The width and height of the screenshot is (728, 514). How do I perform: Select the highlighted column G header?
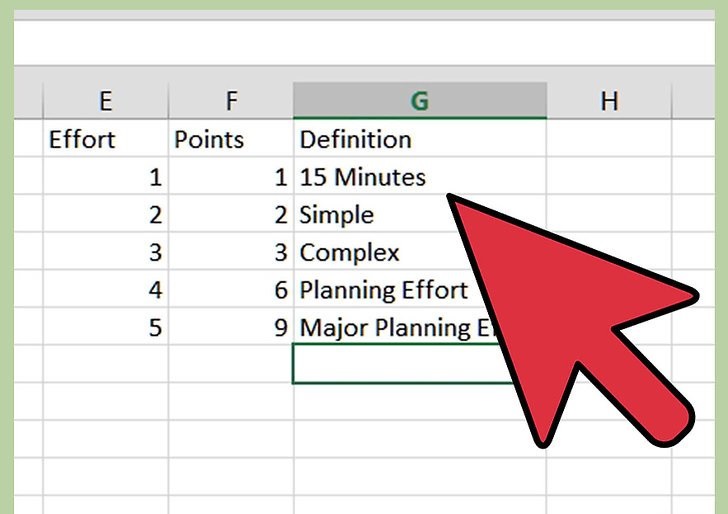[420, 100]
